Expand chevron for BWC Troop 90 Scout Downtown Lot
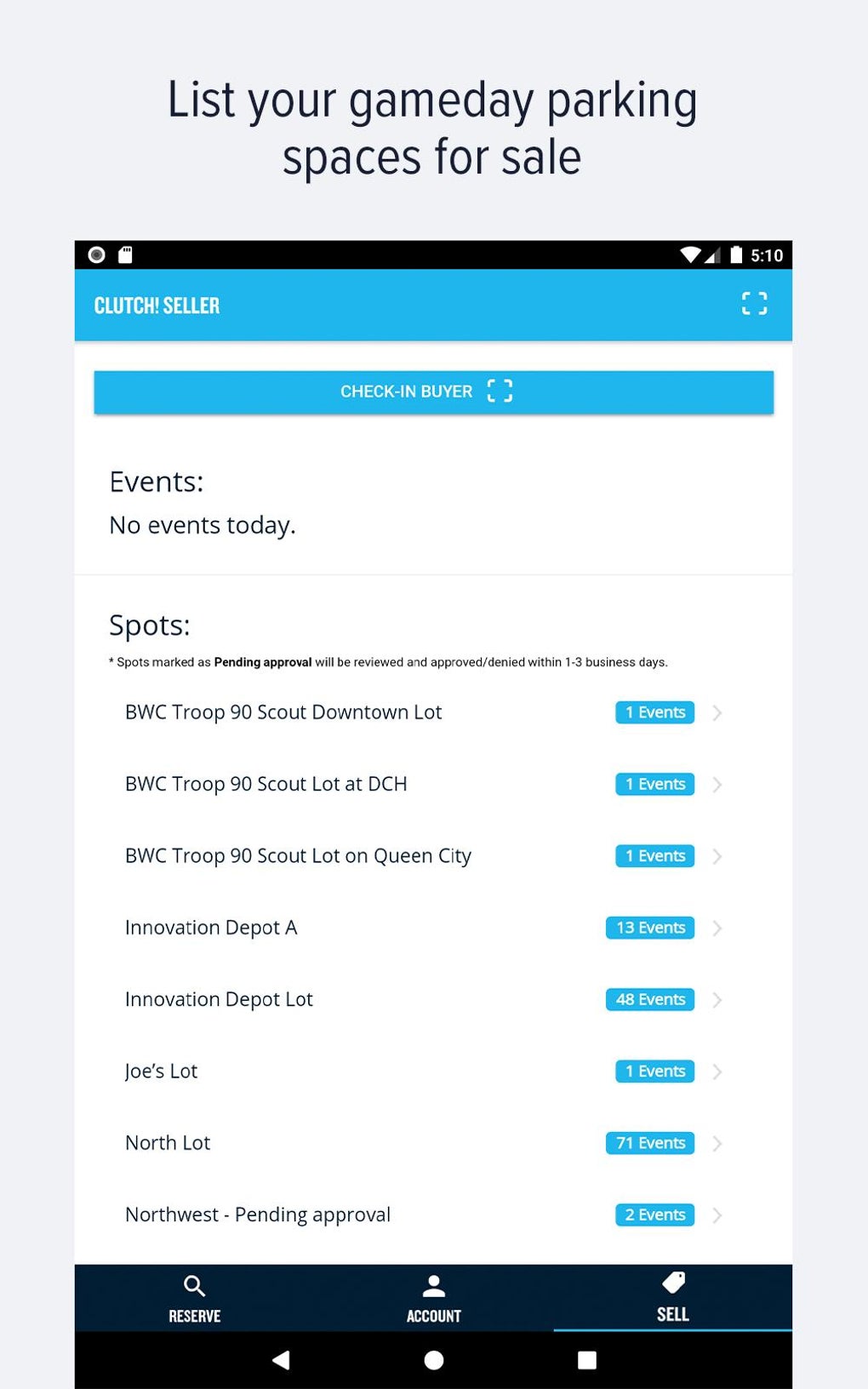The width and height of the screenshot is (868, 1389). point(717,712)
